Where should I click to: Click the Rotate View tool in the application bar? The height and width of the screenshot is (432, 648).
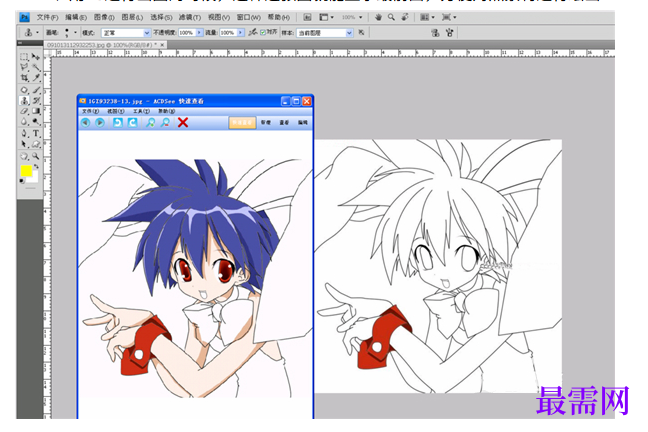(405, 17)
